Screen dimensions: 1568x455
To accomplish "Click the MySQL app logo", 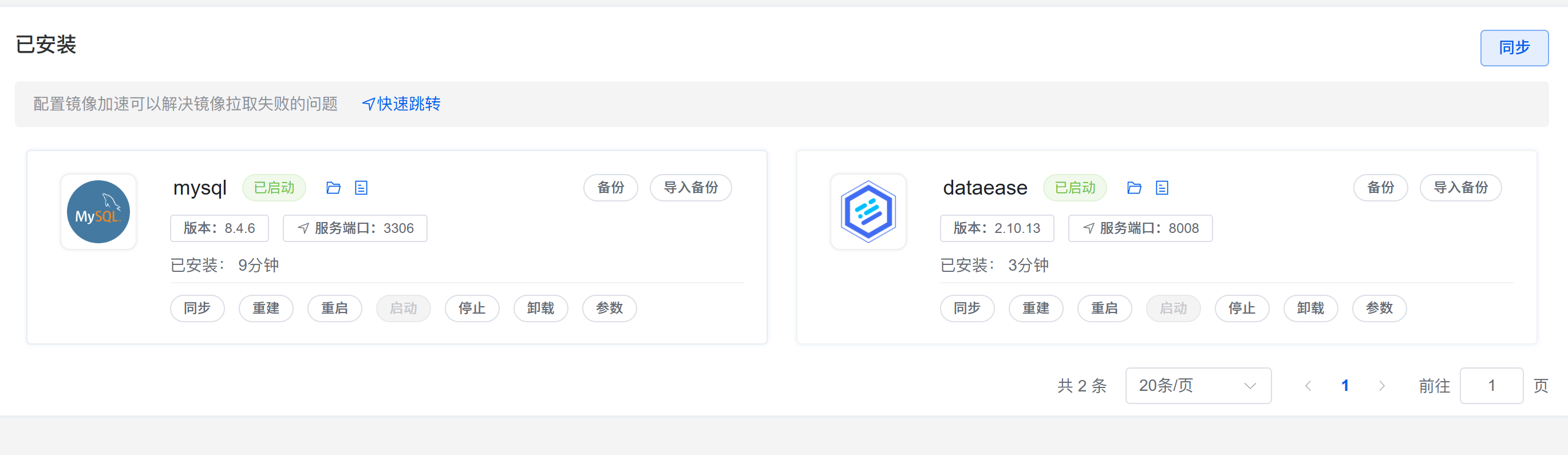I will [98, 212].
